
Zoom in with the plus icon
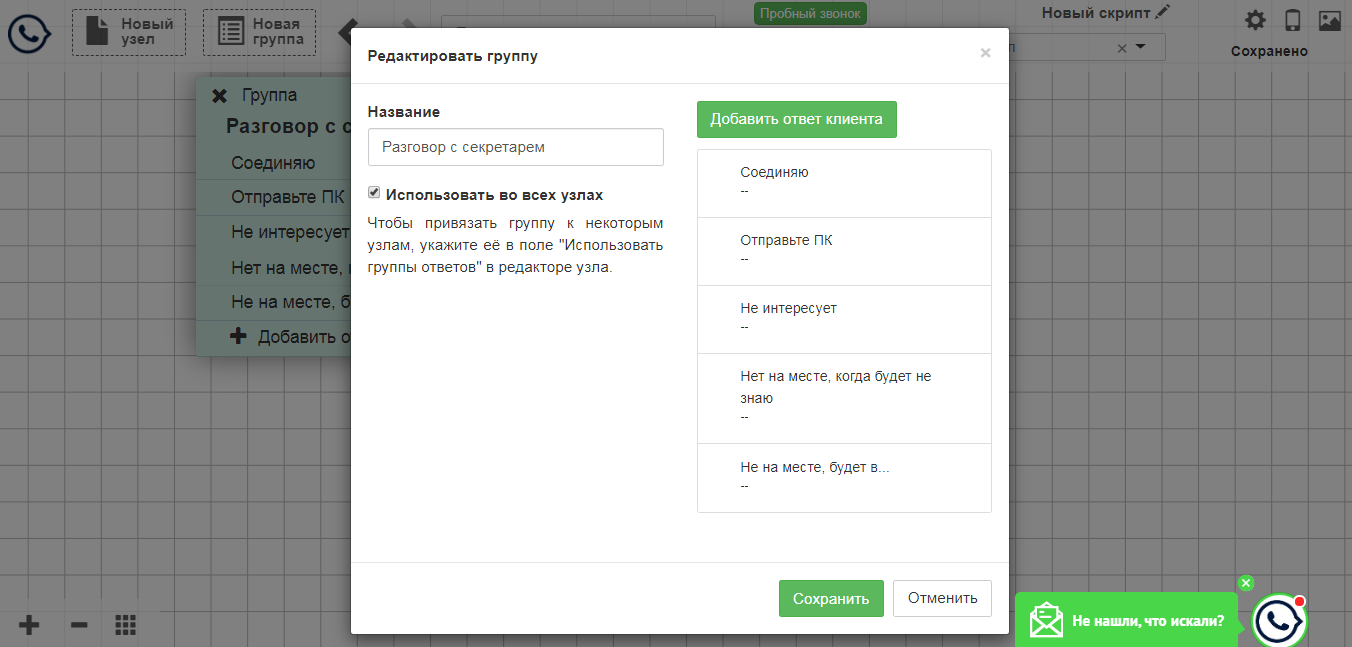[x=29, y=626]
